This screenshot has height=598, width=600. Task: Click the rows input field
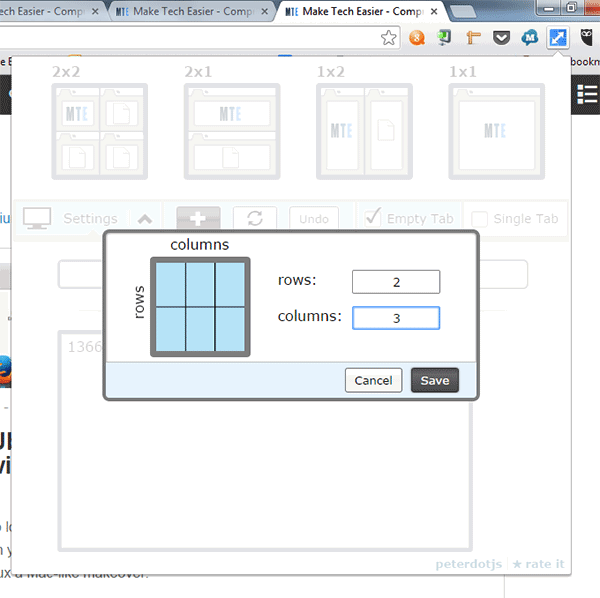(x=395, y=282)
